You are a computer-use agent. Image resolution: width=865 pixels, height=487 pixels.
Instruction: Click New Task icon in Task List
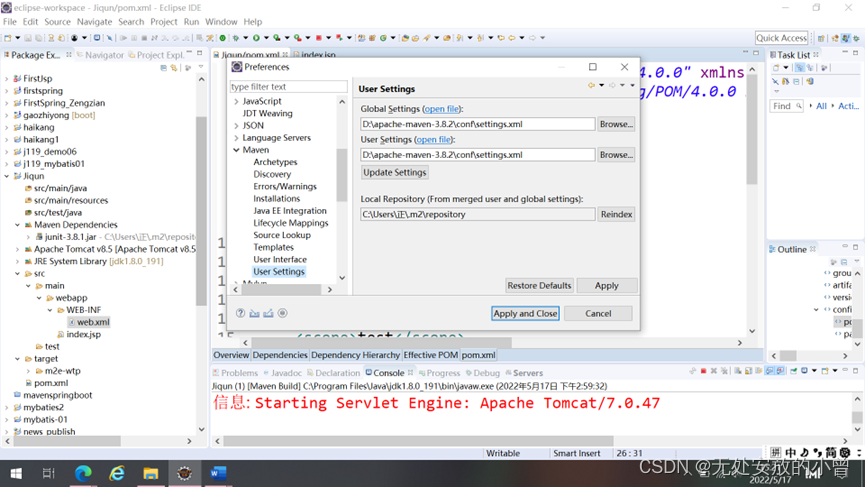(776, 68)
